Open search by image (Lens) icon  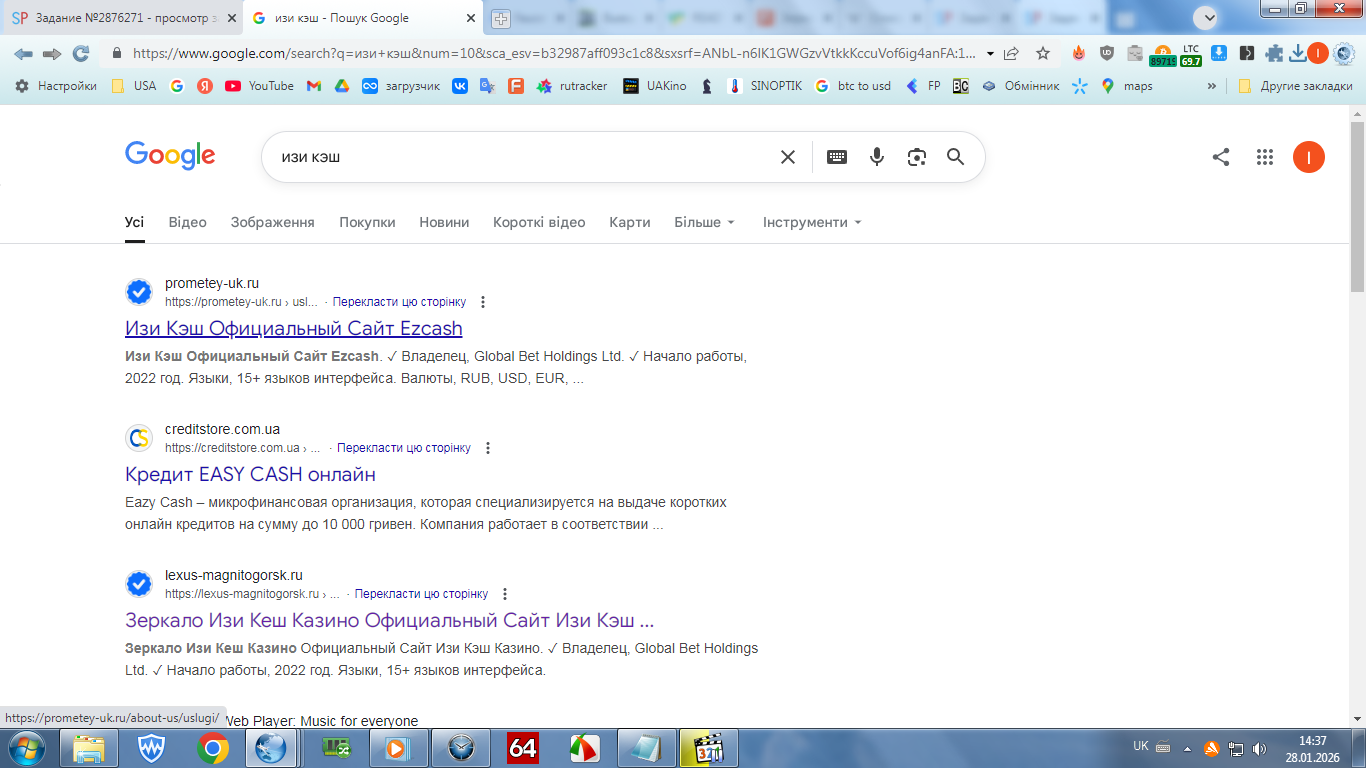click(917, 157)
